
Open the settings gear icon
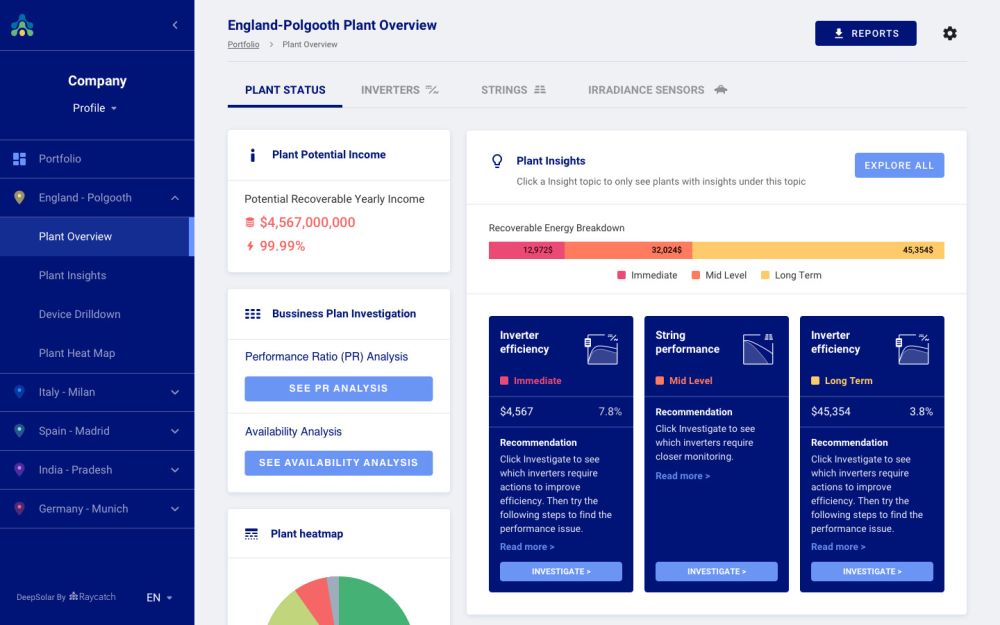(949, 33)
